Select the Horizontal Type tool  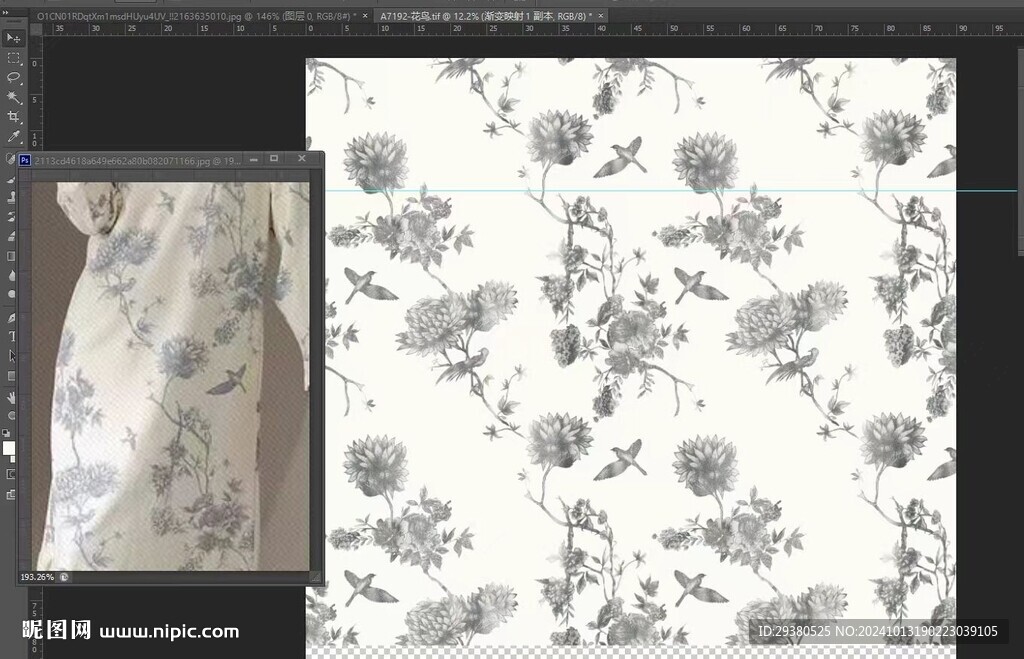[10, 336]
